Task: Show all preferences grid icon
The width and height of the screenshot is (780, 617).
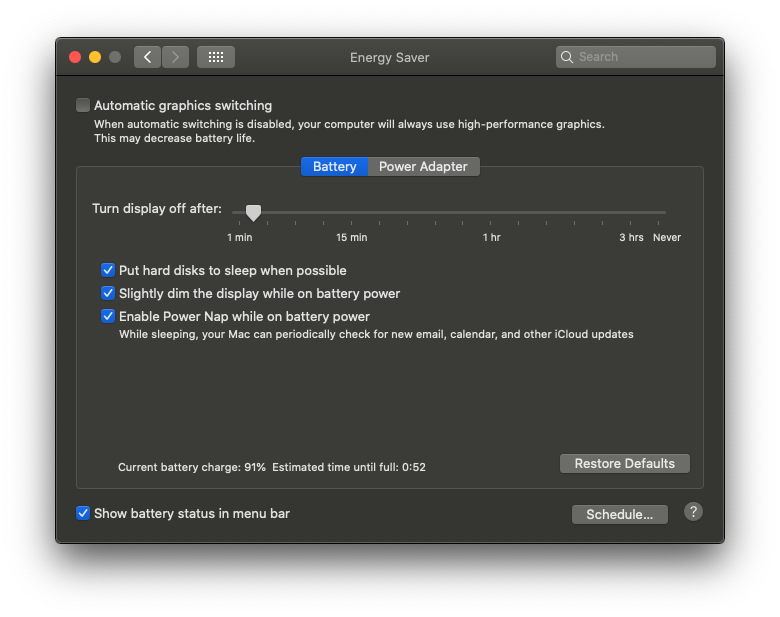Action: pos(216,57)
